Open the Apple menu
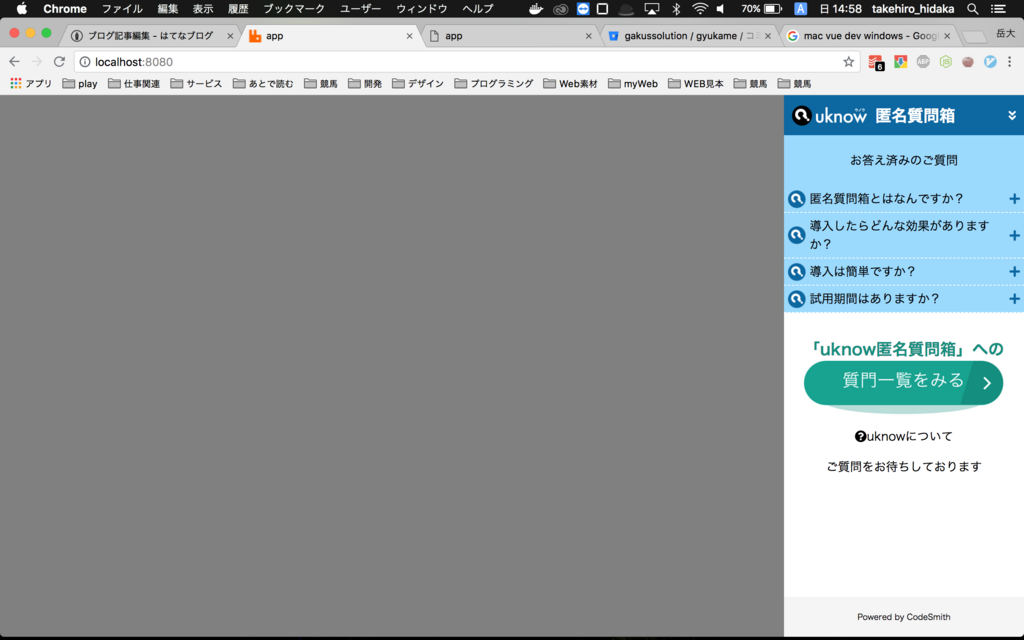 click(22, 8)
